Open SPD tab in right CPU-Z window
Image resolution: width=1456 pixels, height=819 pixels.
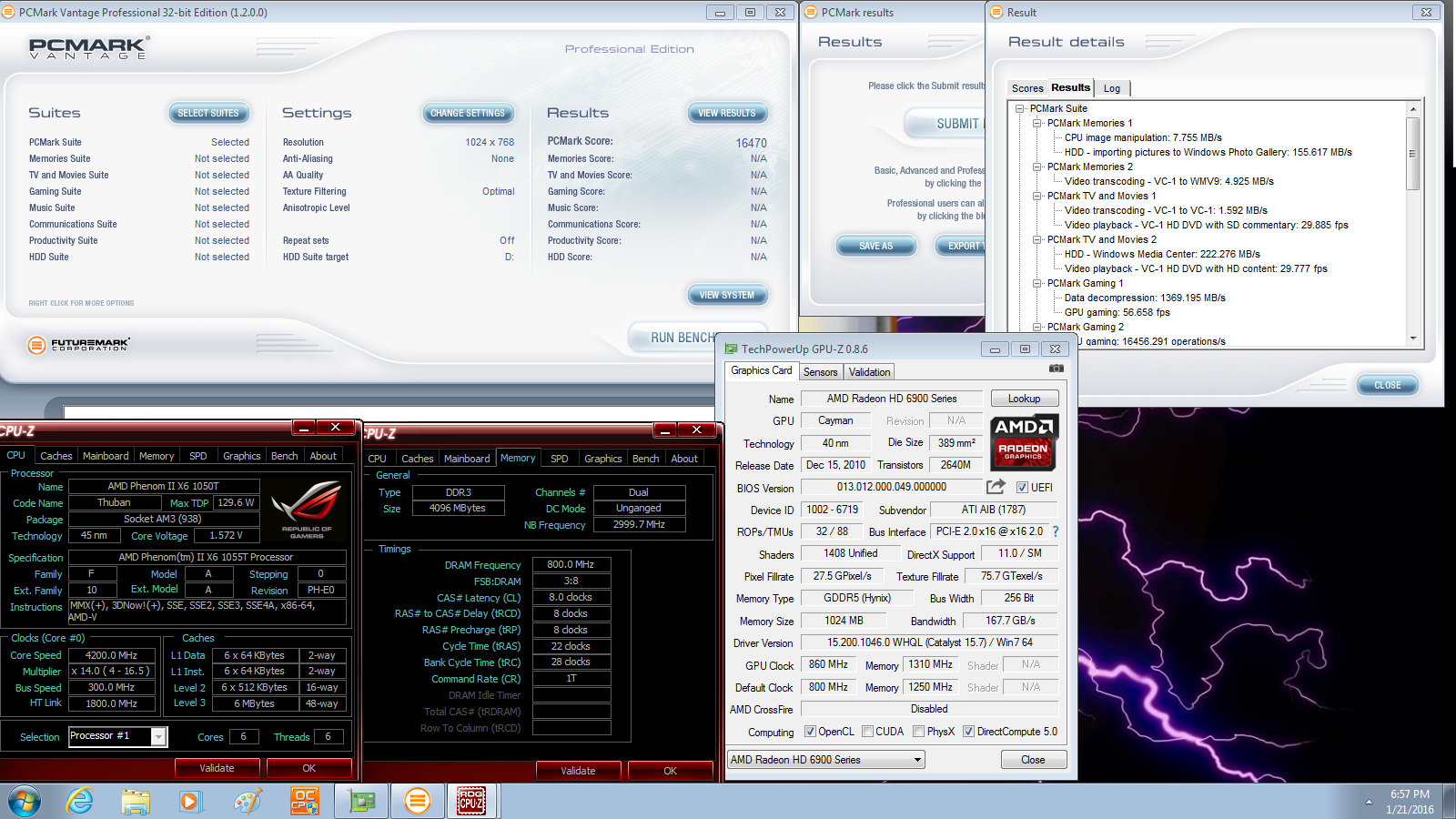point(560,459)
